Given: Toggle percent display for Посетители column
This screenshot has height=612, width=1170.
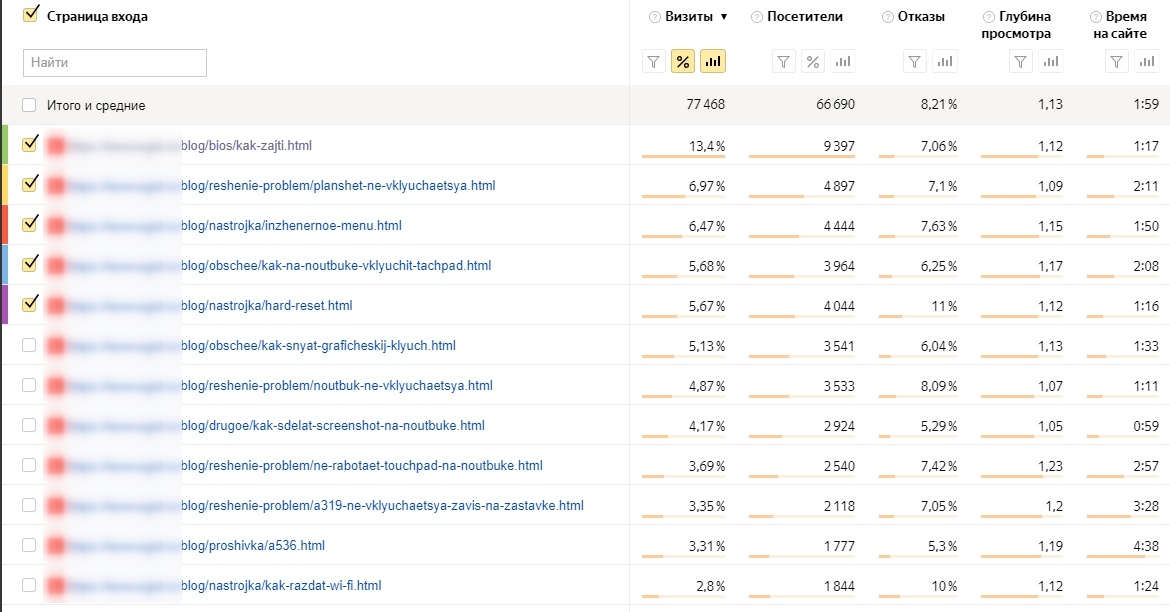Looking at the screenshot, I should 813,62.
